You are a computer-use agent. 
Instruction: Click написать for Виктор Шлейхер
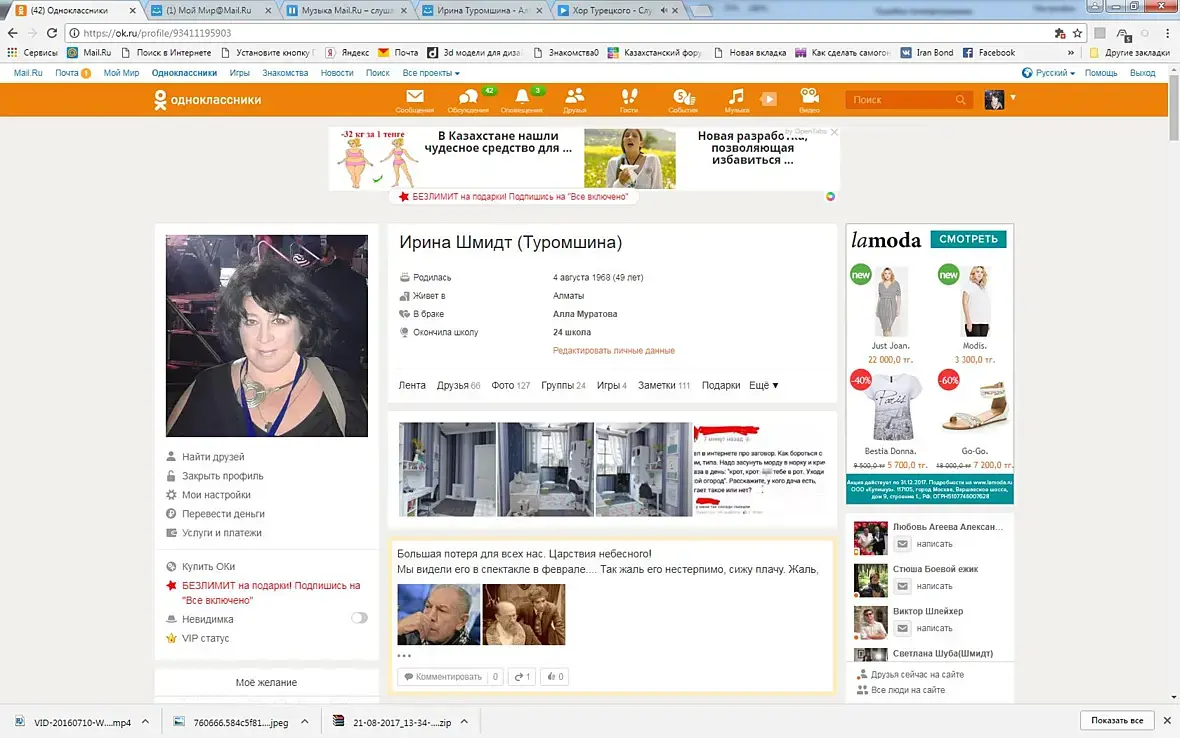pyautogui.click(x=933, y=628)
